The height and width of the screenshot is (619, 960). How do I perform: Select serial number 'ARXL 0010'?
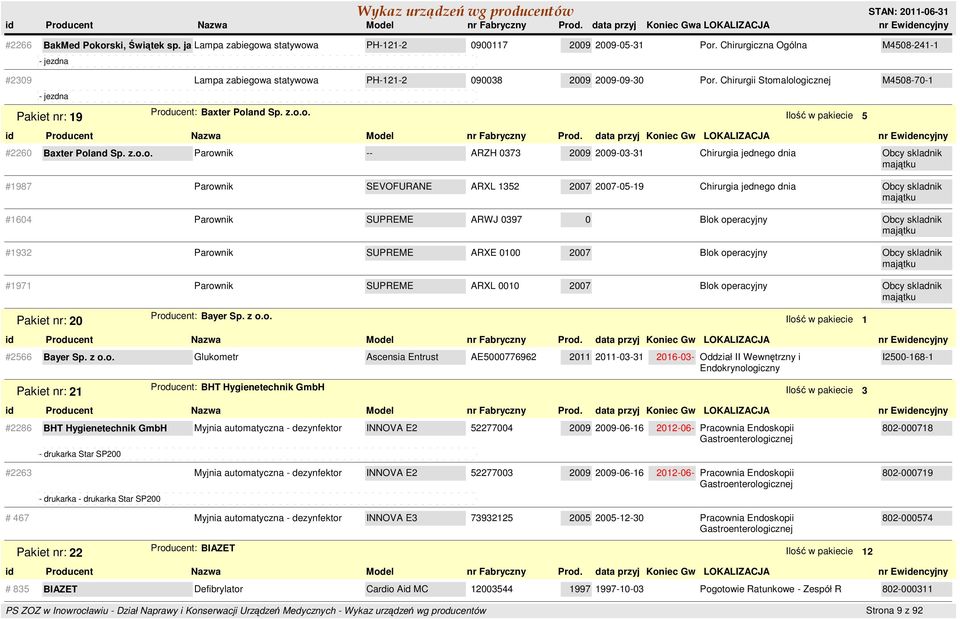(495, 286)
